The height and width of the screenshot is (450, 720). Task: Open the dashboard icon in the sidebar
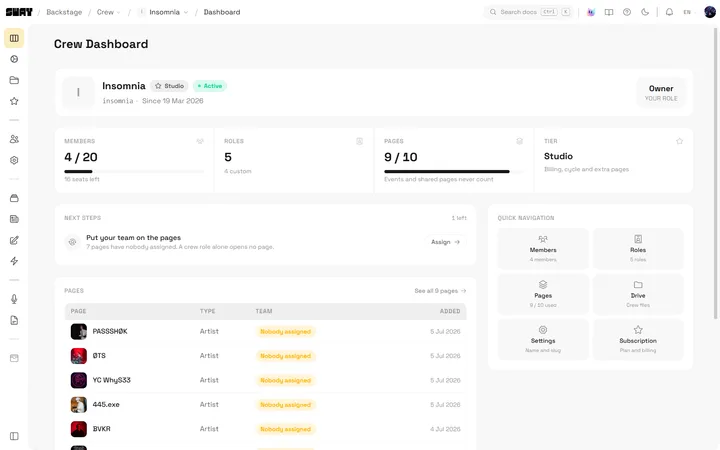point(14,38)
